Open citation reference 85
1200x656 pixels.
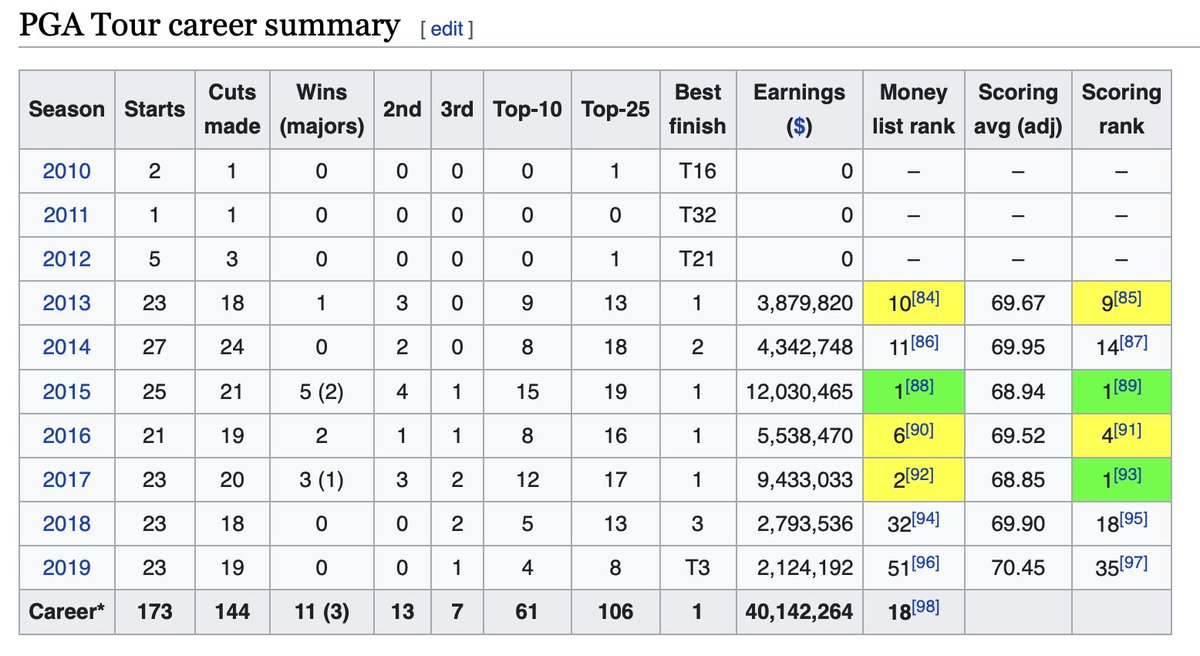(x=1128, y=297)
